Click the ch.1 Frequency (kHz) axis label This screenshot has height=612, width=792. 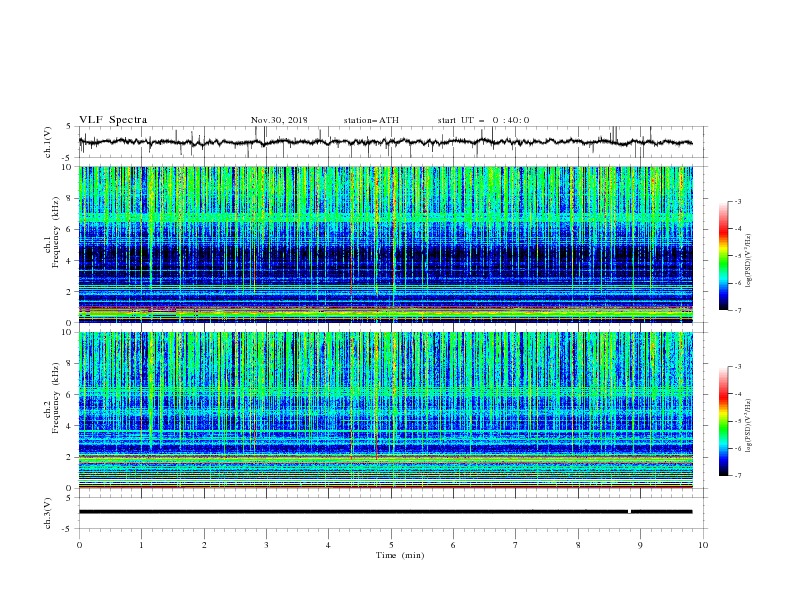point(51,244)
